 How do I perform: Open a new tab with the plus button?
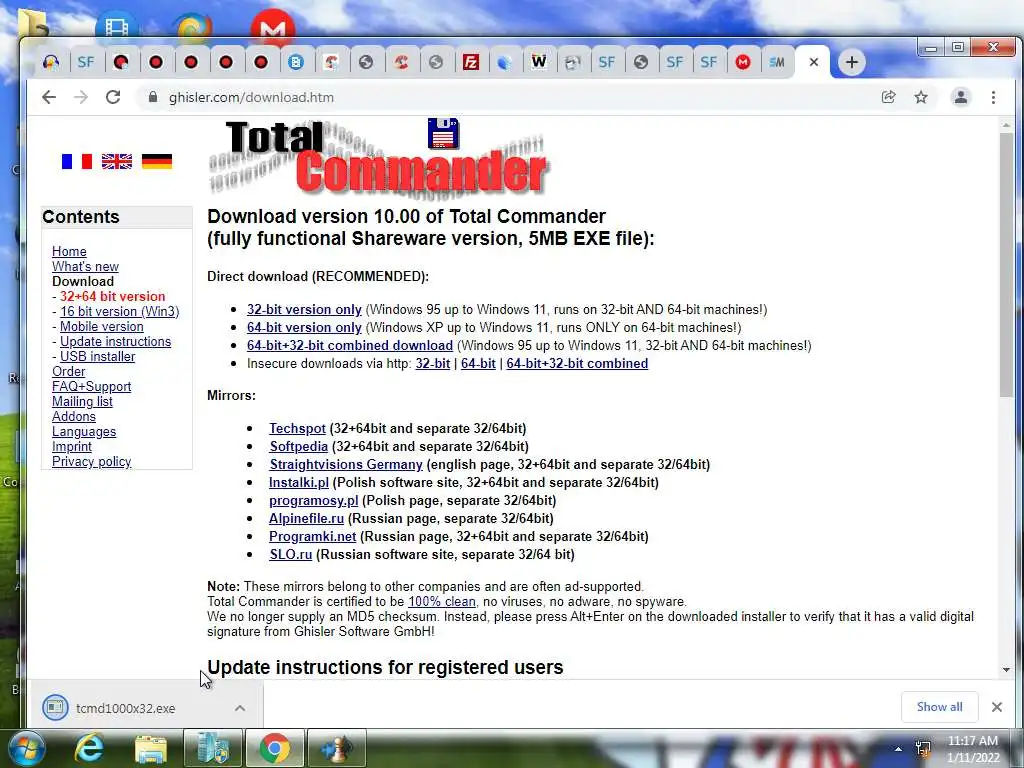[x=852, y=62]
